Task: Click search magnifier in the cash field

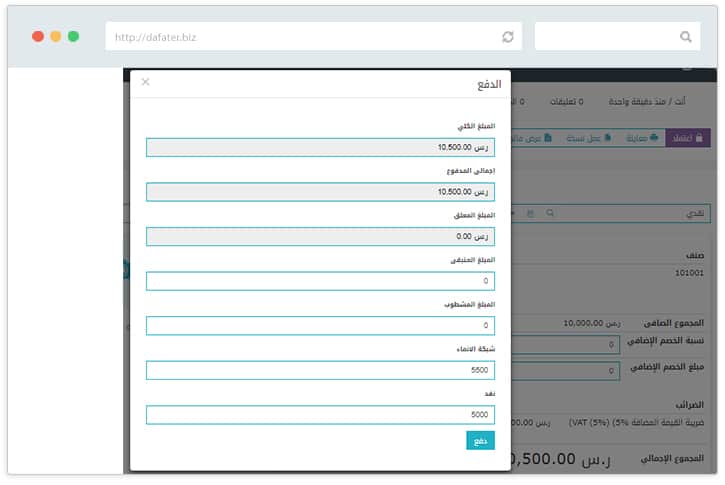Action: (x=550, y=213)
